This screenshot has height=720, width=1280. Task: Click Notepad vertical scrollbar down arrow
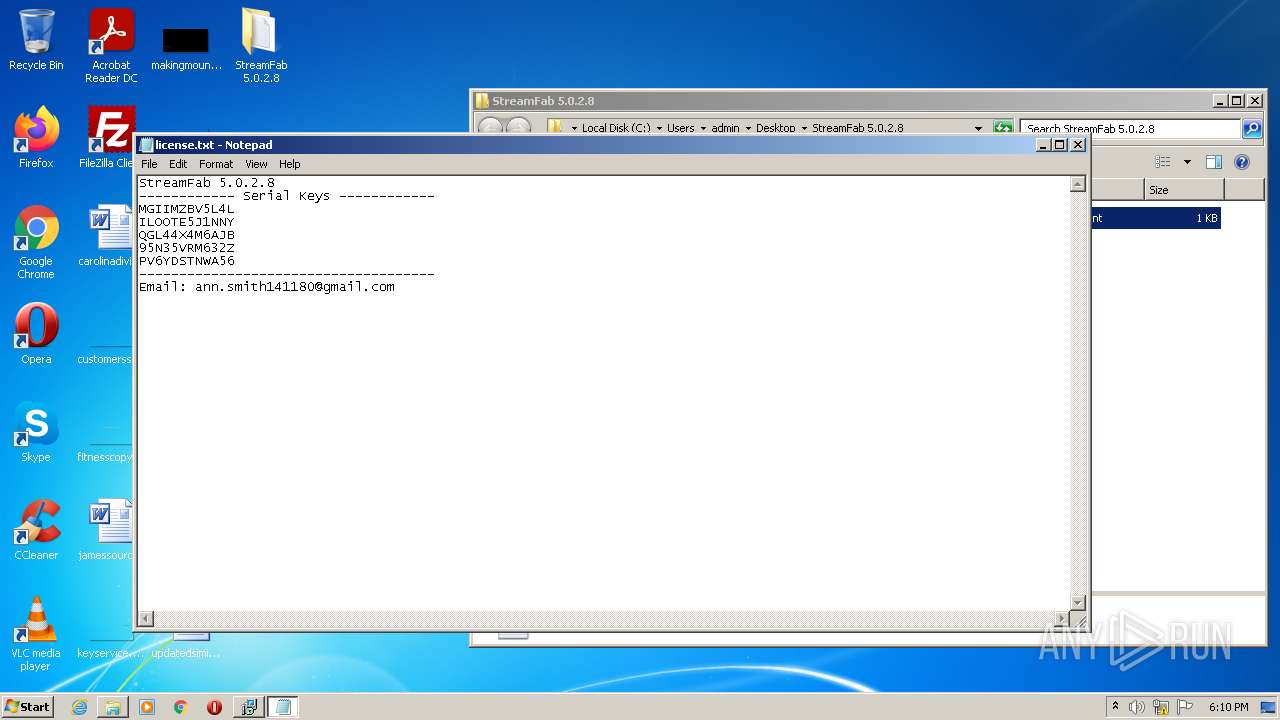click(1077, 603)
